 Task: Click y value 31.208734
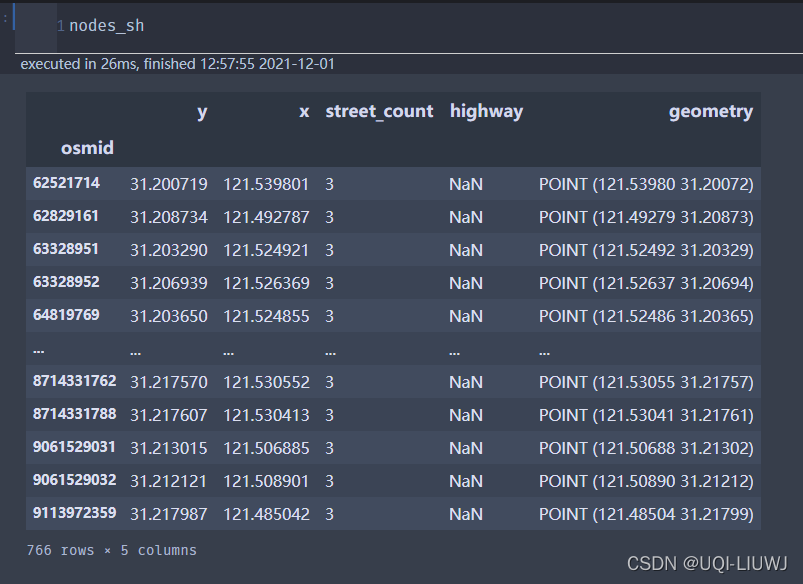168,217
